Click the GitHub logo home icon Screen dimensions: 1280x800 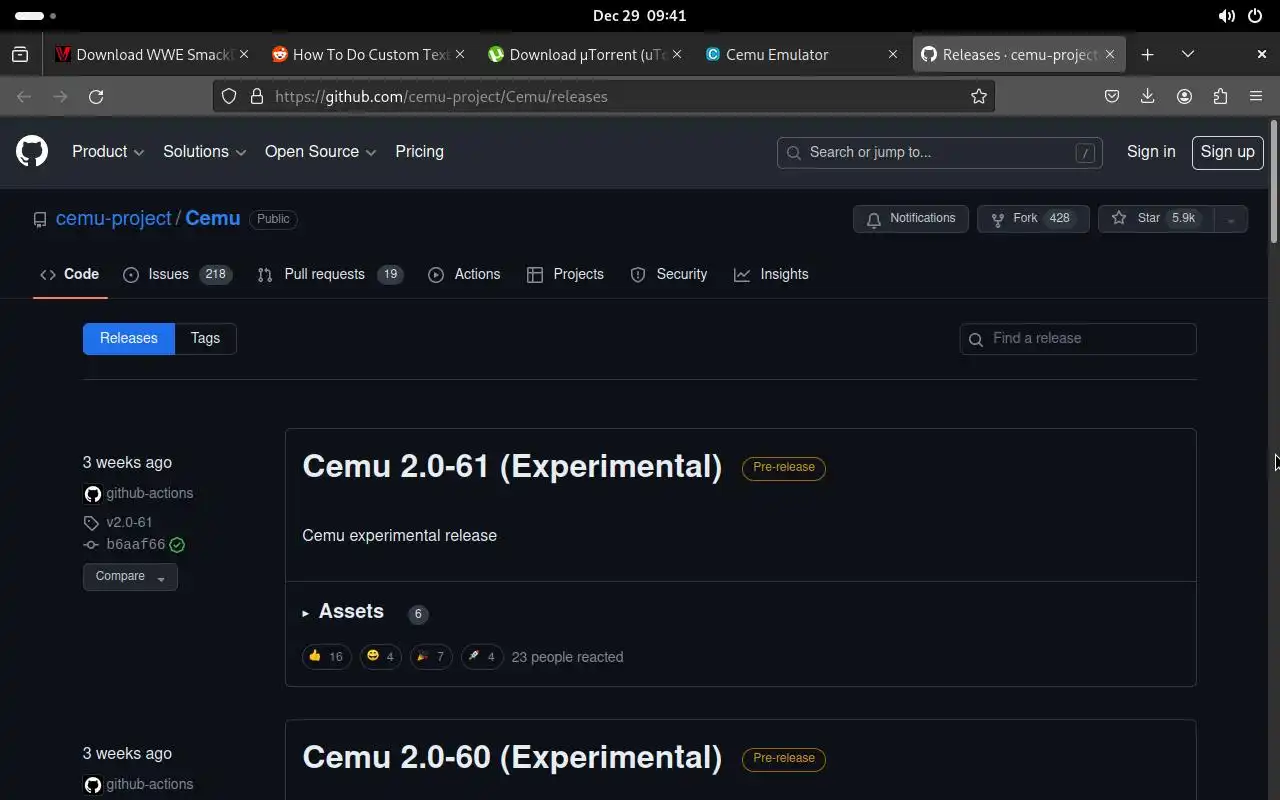32,152
